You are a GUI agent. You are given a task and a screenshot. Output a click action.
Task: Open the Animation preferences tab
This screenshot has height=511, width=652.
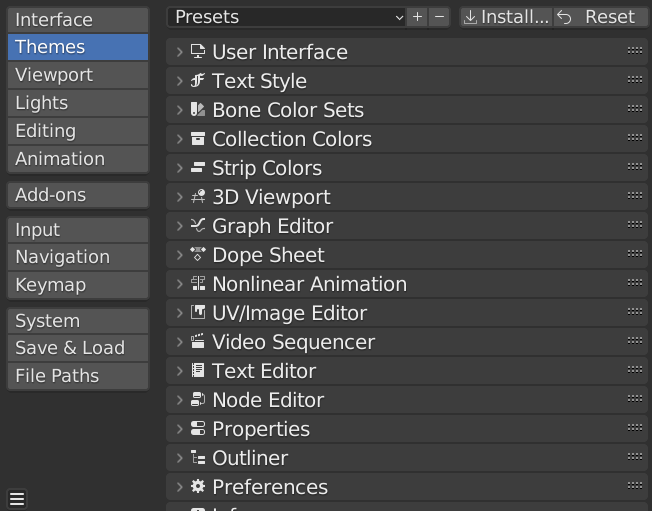(x=78, y=158)
